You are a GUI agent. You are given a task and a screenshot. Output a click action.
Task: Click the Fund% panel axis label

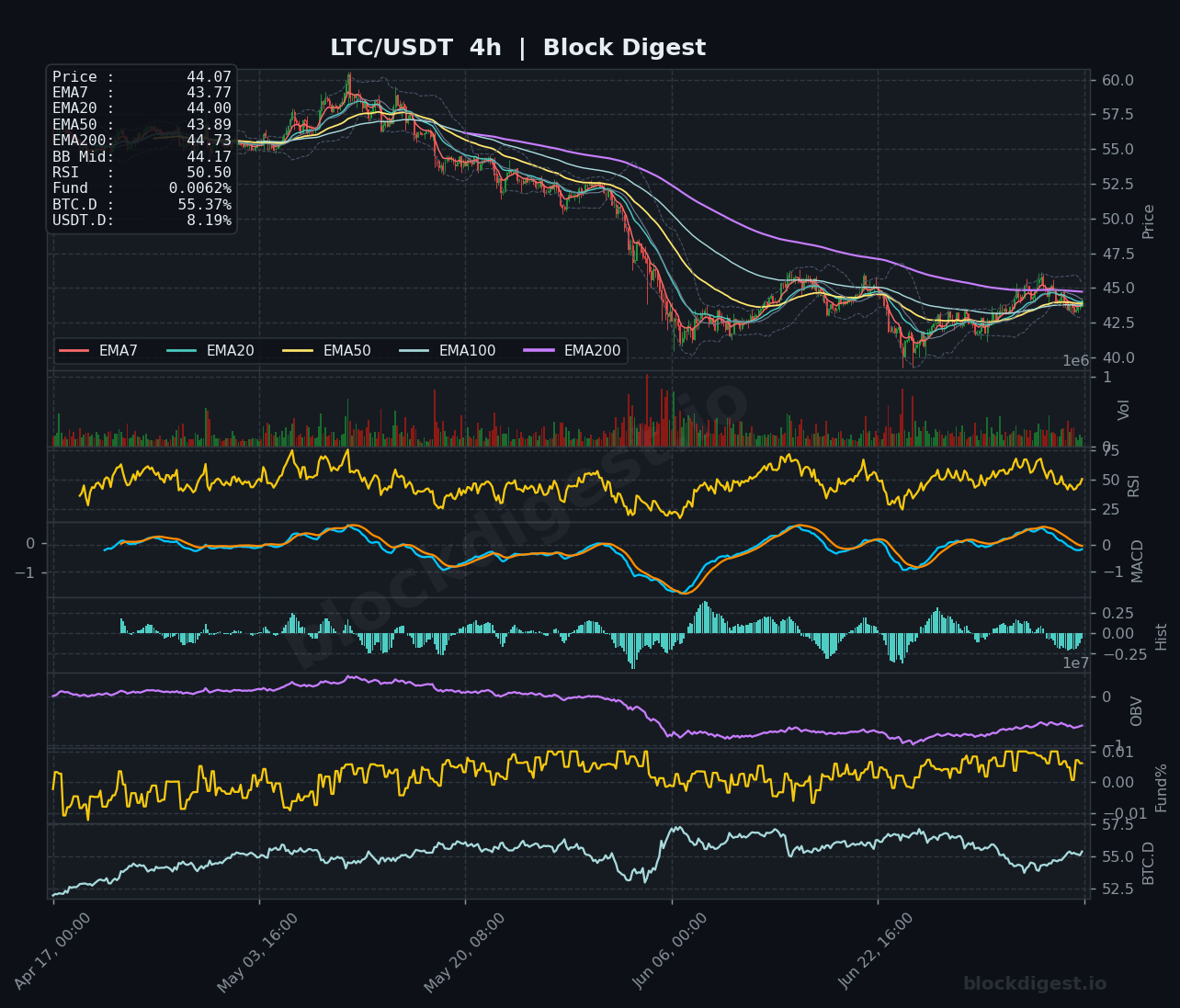pos(1162,787)
